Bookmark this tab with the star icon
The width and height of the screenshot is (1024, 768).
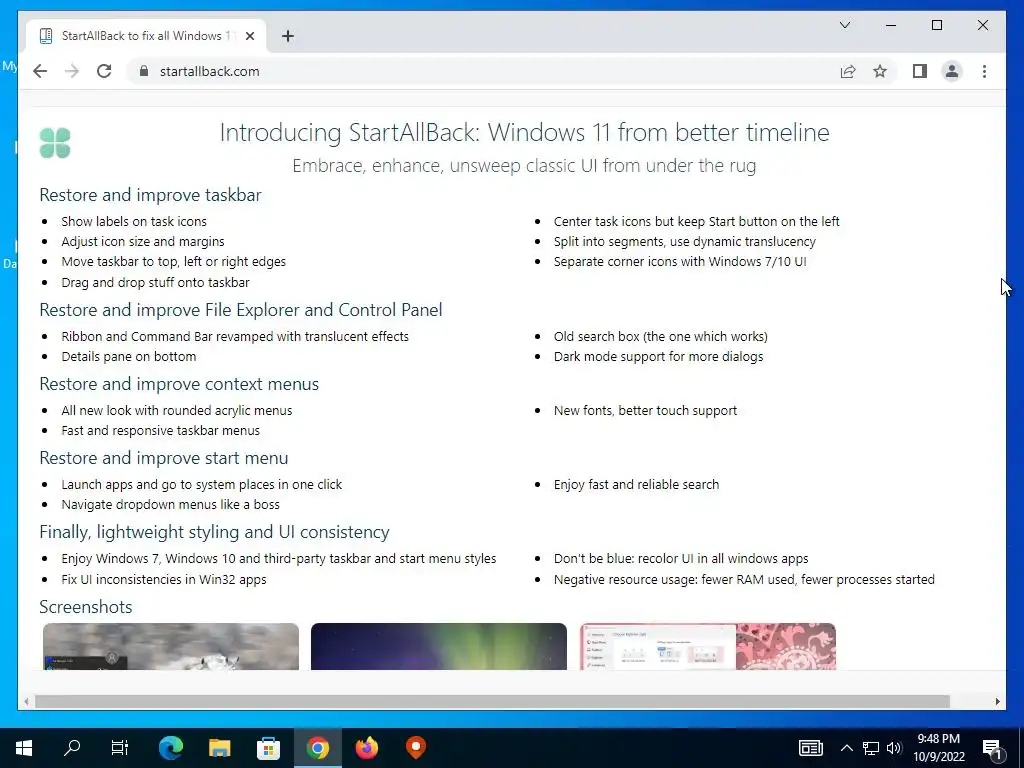(x=880, y=71)
